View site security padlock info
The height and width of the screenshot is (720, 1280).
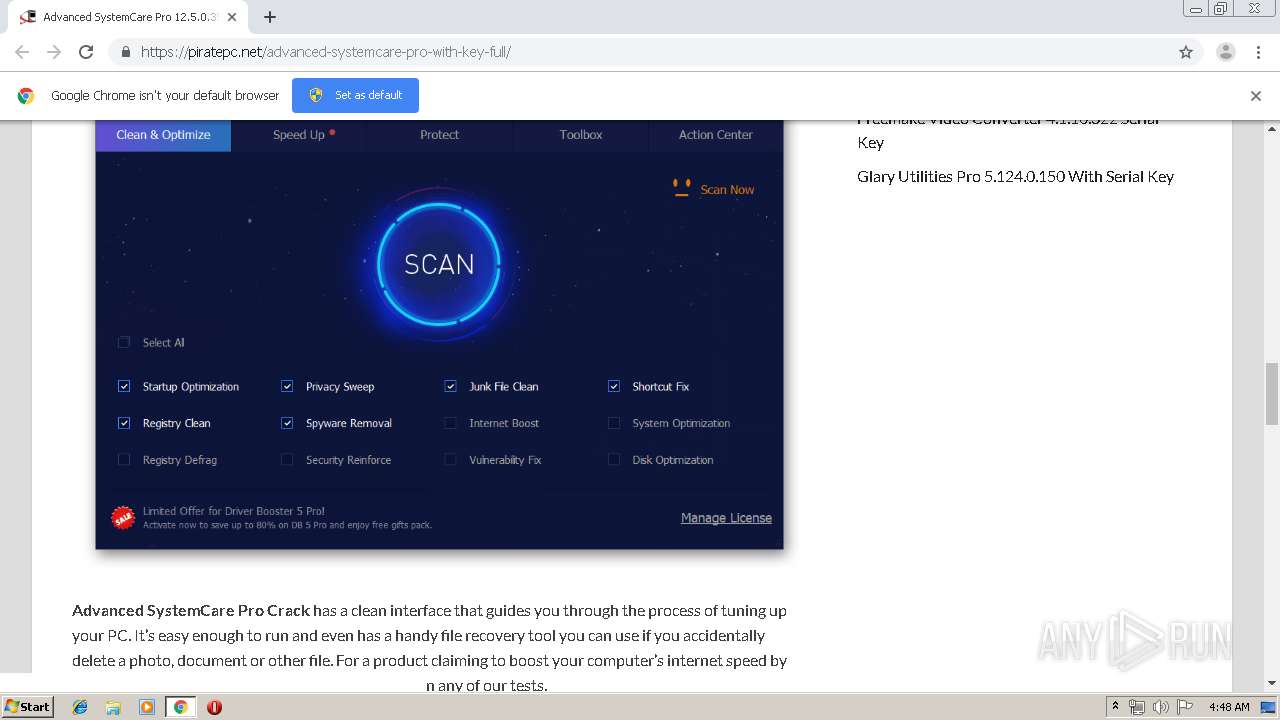pyautogui.click(x=125, y=52)
